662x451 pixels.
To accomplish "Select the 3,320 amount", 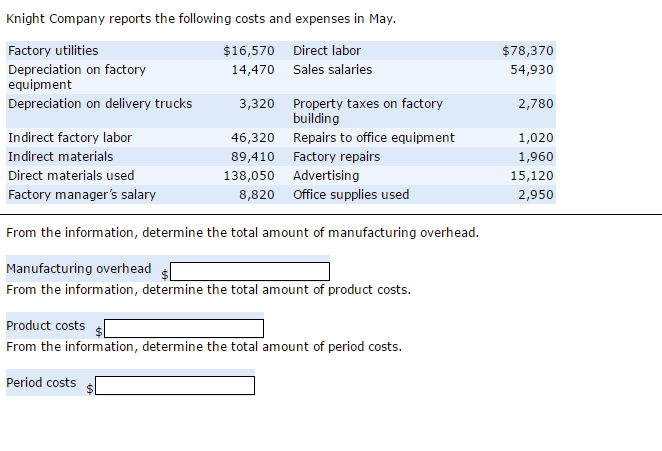I will (x=257, y=104).
